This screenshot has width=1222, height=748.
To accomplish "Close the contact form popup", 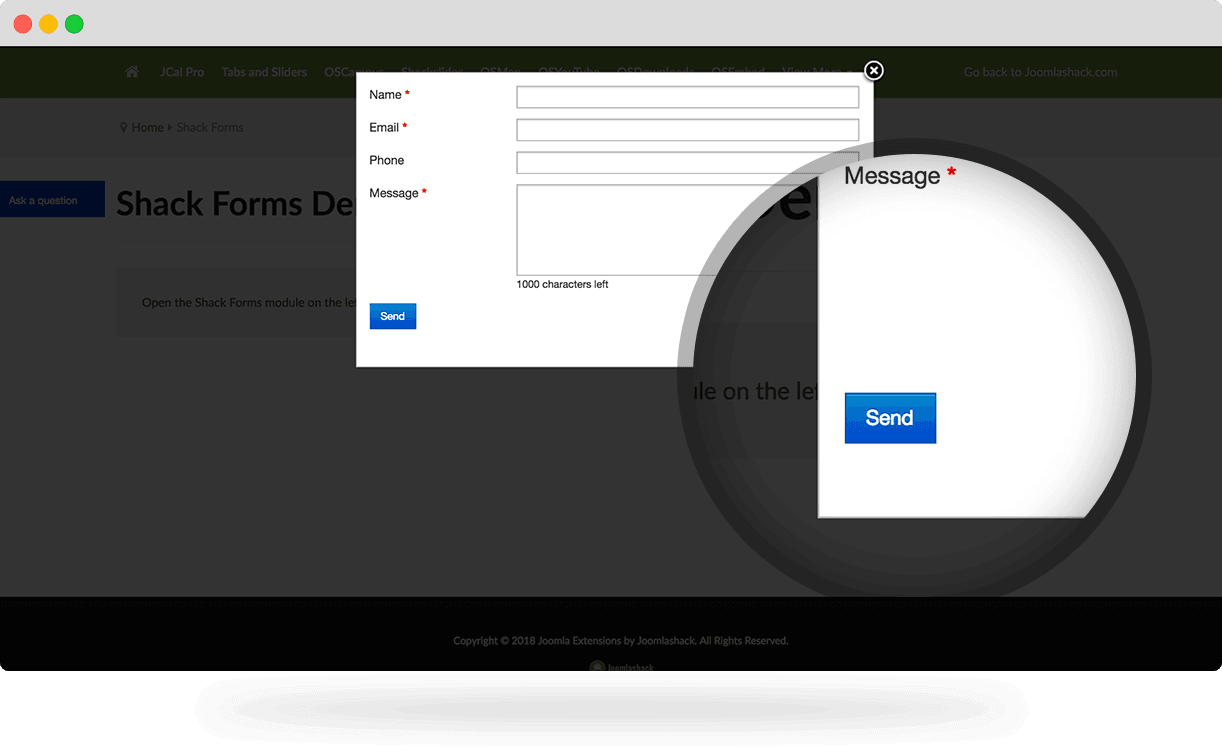I will coord(874,70).
